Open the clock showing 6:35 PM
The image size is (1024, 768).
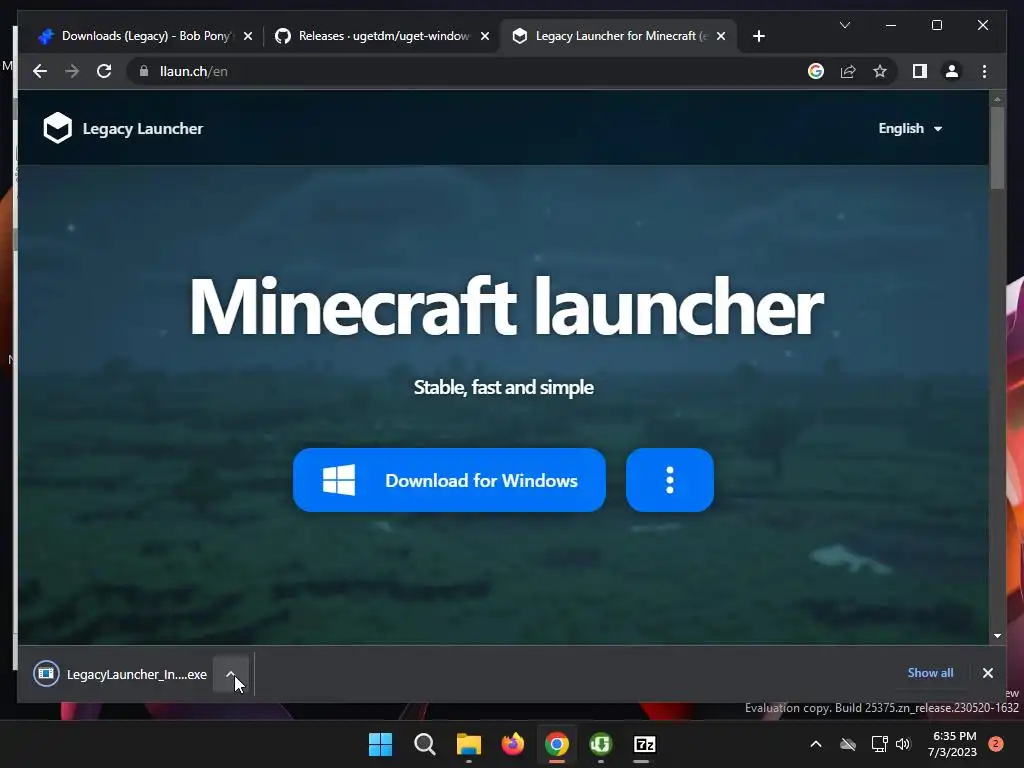pyautogui.click(x=952, y=744)
